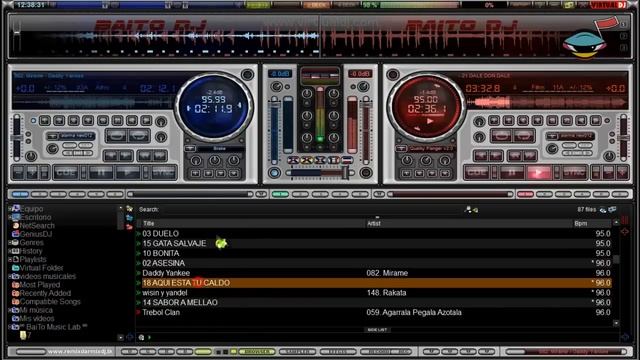Open the sampler selection dropdown on right deck

click(x=552, y=136)
